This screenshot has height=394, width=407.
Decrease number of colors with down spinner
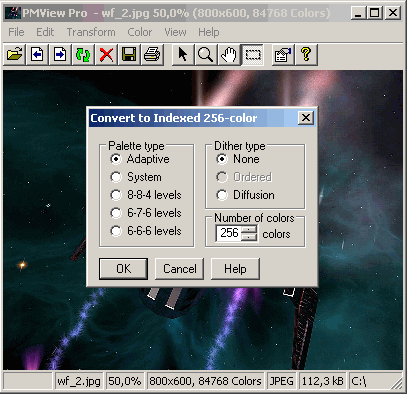coord(249,237)
